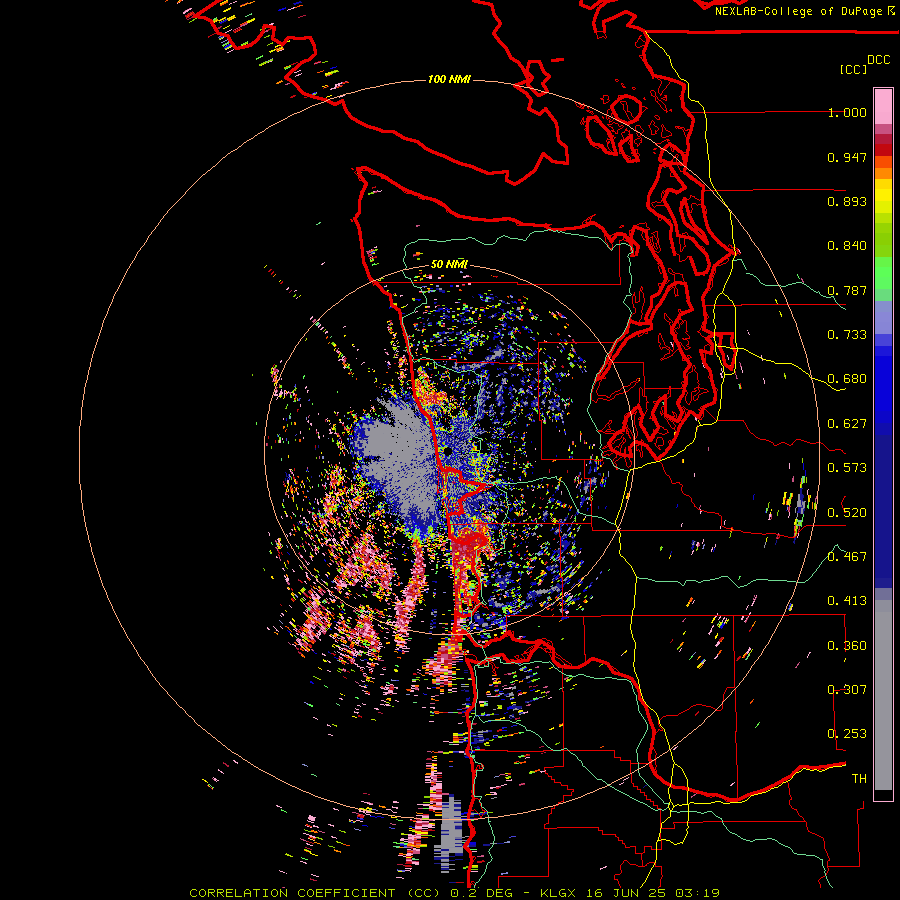
Task: Click the DCC legend heading
Action: [x=878, y=60]
